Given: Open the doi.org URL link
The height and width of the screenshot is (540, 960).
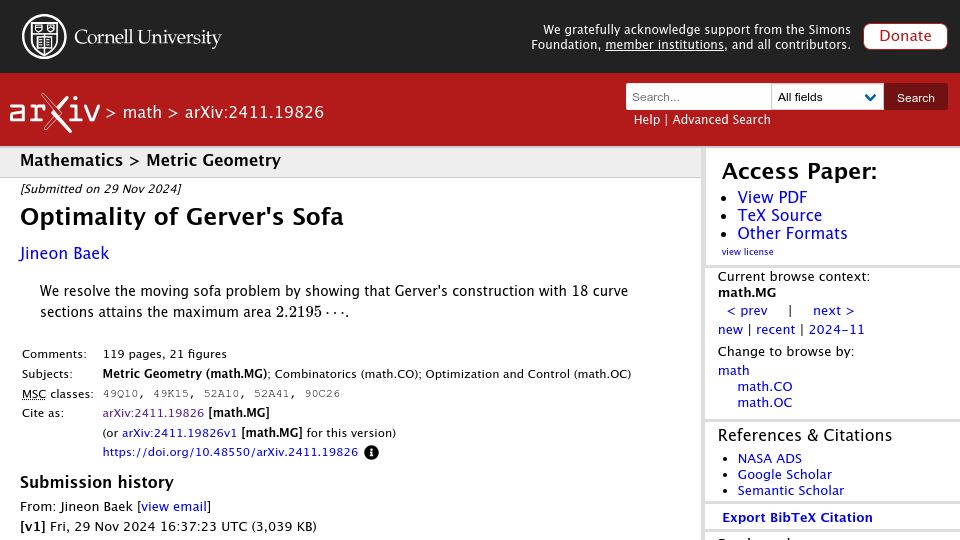Looking at the screenshot, I should (230, 452).
